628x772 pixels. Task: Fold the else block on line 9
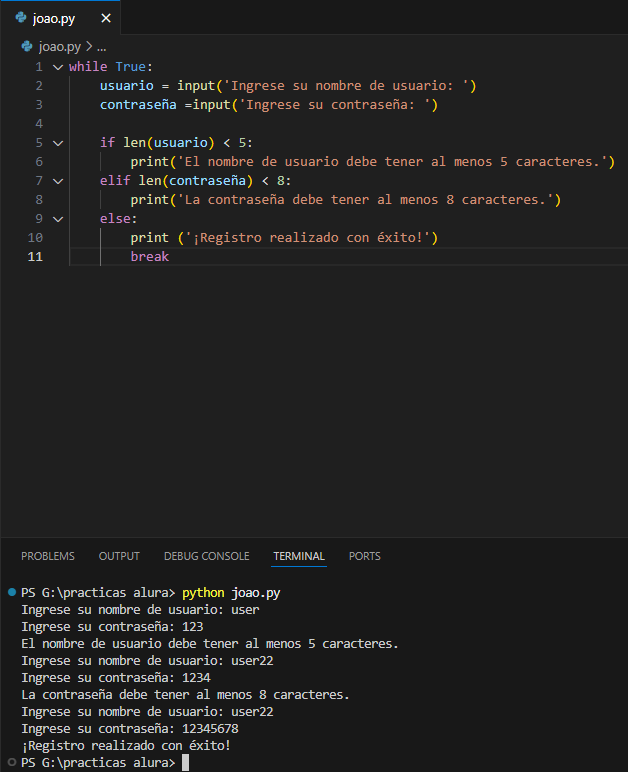click(x=57, y=219)
